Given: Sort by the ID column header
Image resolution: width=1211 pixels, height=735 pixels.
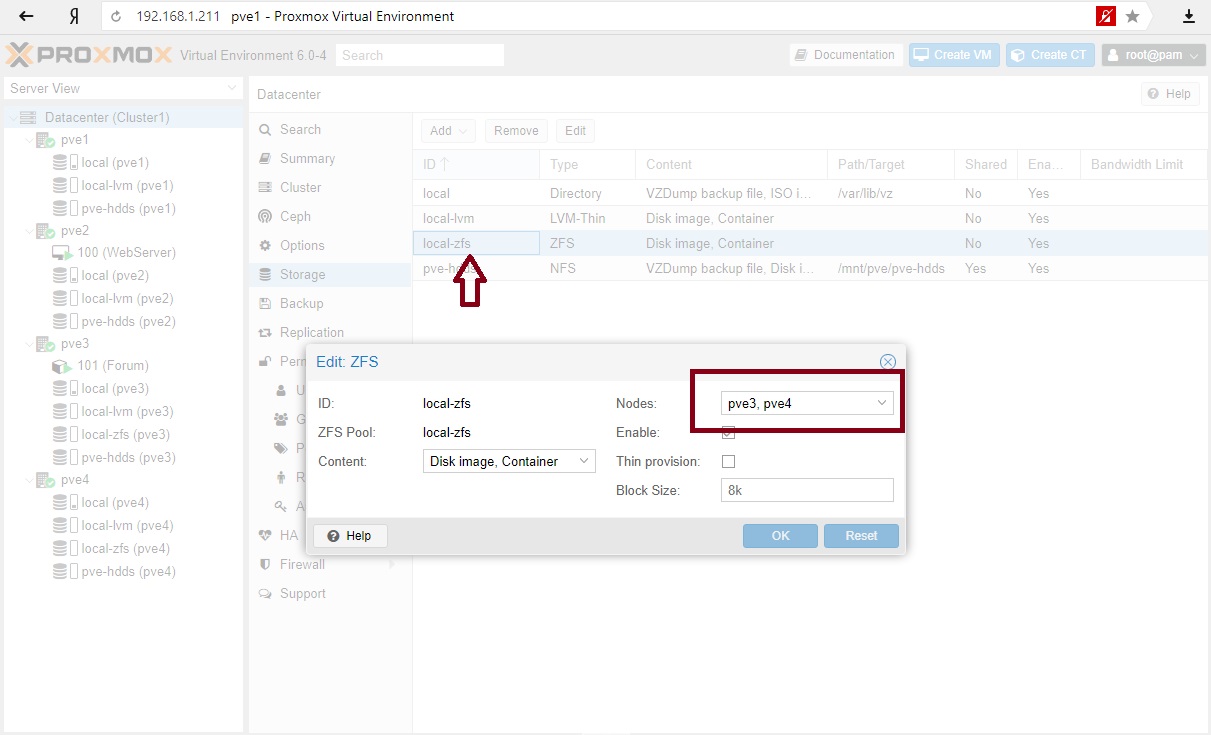Looking at the screenshot, I should click(476, 164).
